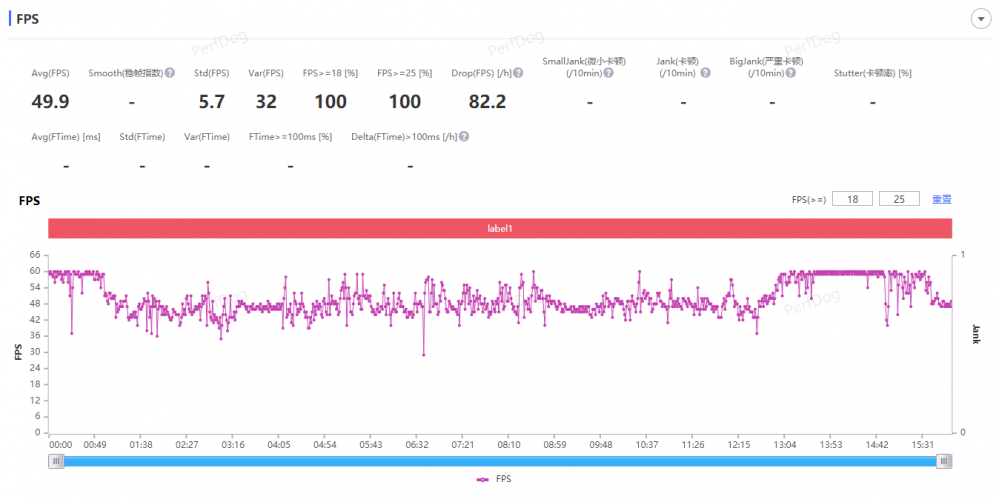
Task: Click the FPS>=25 [%] label
Action: coord(405,73)
